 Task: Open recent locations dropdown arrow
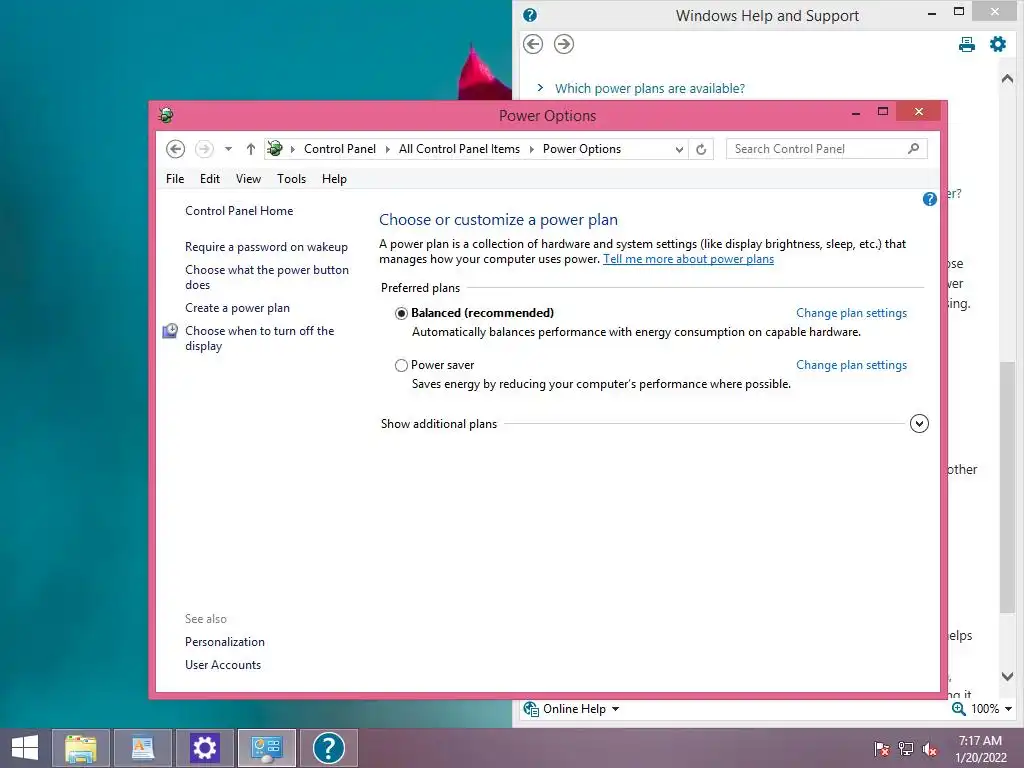(229, 149)
